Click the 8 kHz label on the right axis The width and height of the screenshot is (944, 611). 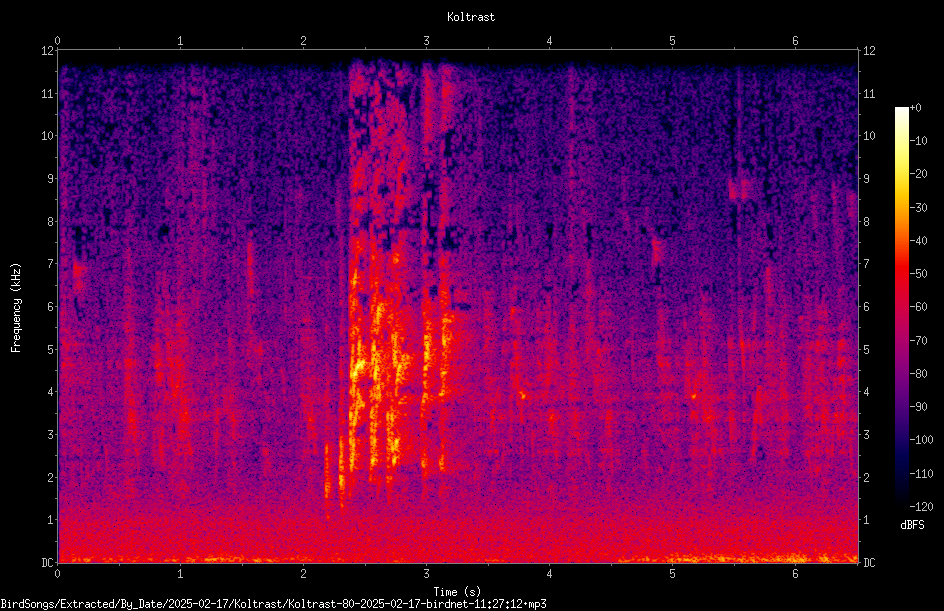click(x=866, y=222)
